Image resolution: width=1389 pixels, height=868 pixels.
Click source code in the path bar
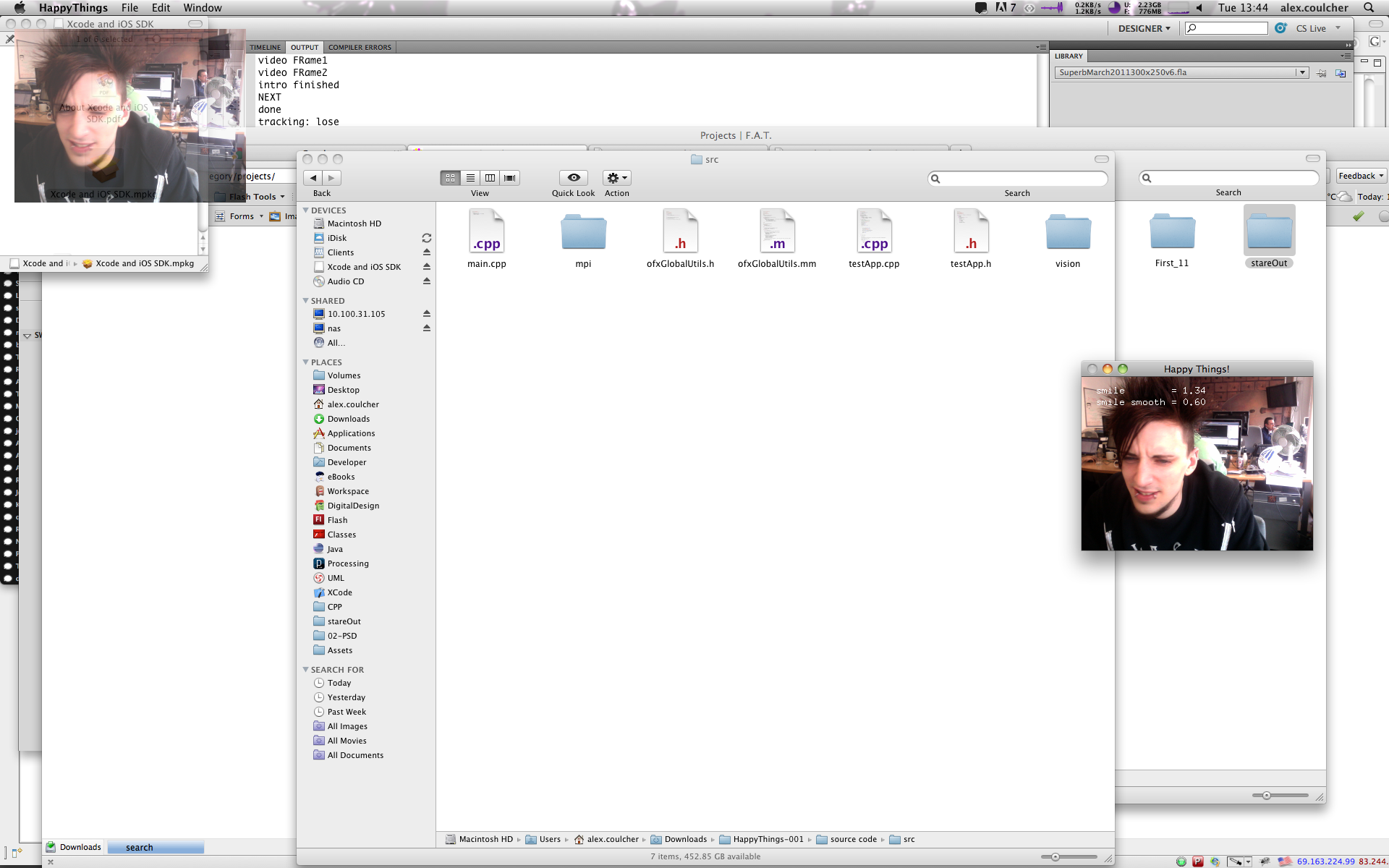(846, 840)
